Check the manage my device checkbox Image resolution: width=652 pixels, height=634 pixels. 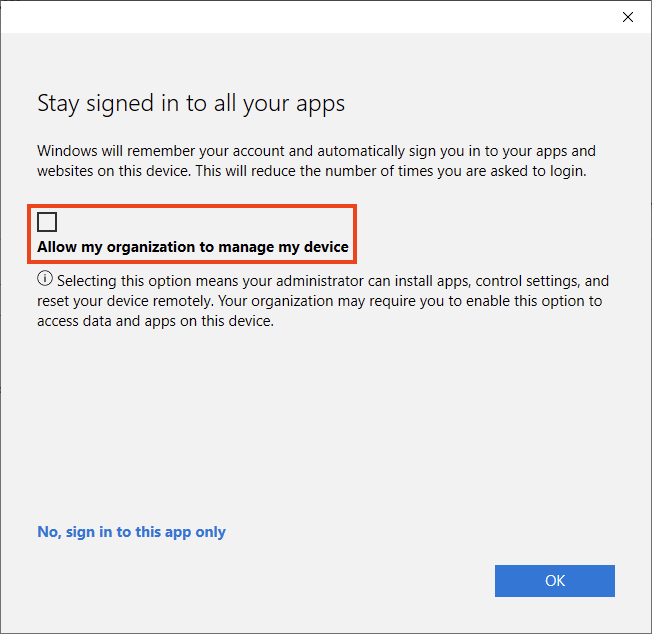[x=47, y=222]
